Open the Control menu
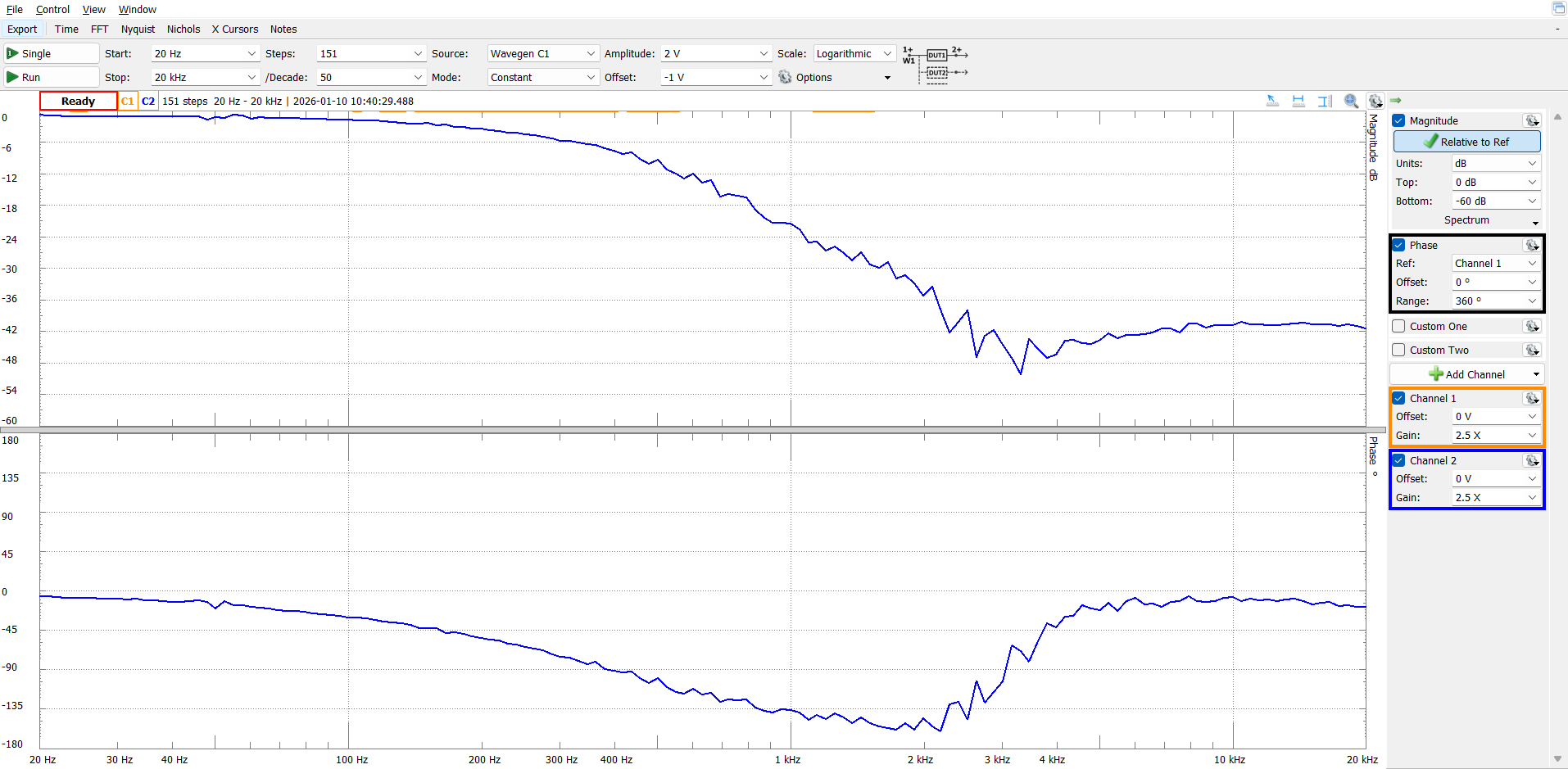 pyautogui.click(x=52, y=9)
